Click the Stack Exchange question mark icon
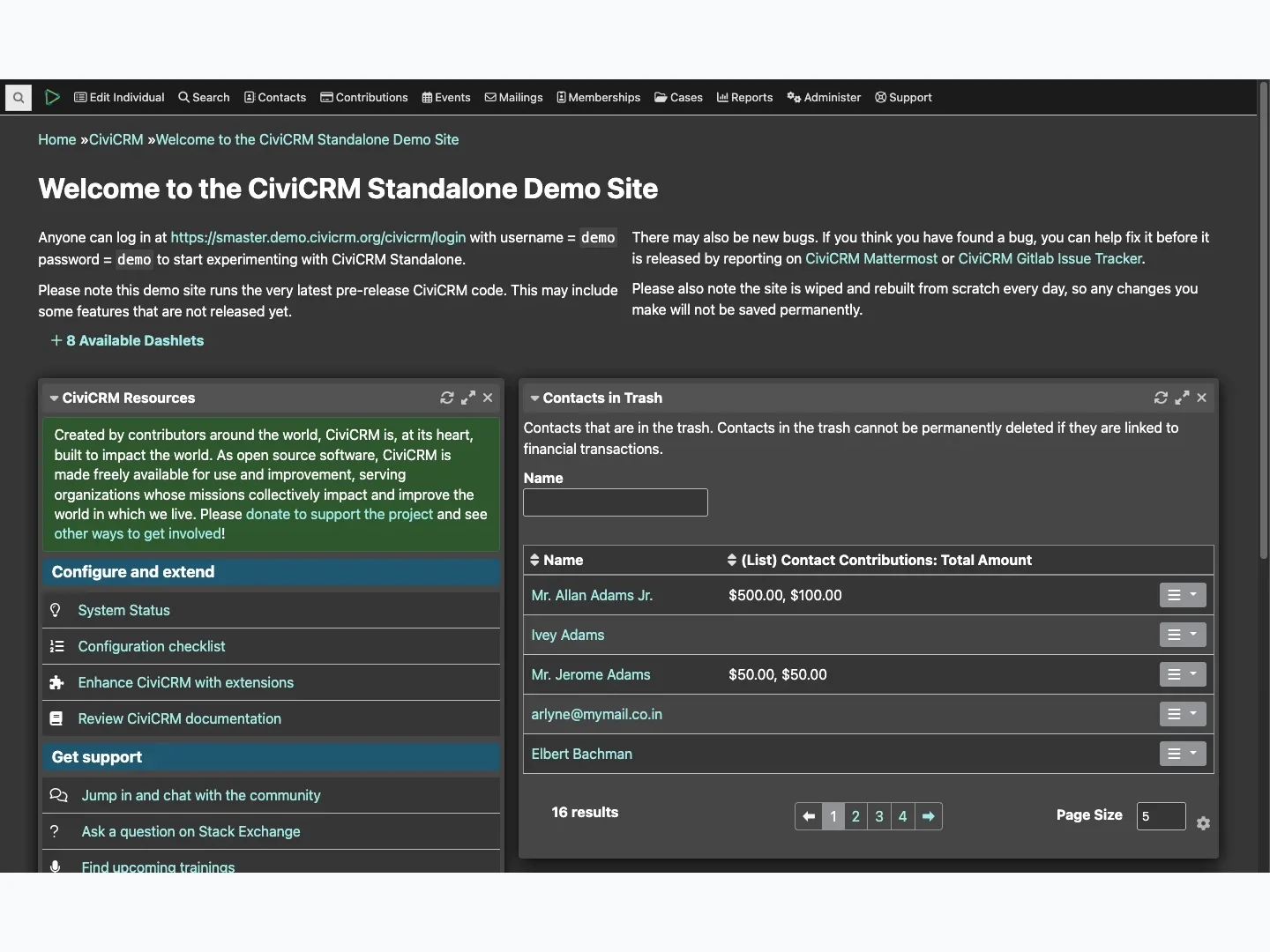Viewport: 1270px width, 952px height. (x=55, y=831)
